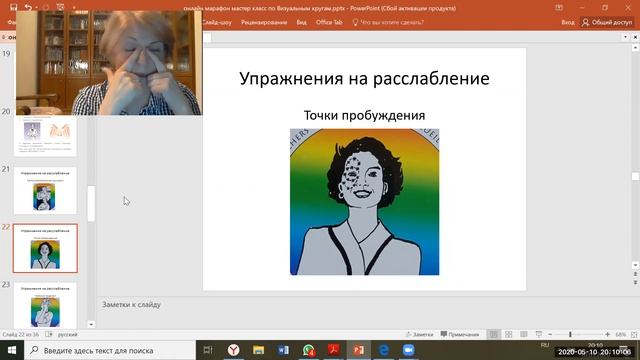Screen dimensions: 640x360
Task: Click the 'Что вы хотите сделать?' search box
Action: pyautogui.click(x=392, y=22)
